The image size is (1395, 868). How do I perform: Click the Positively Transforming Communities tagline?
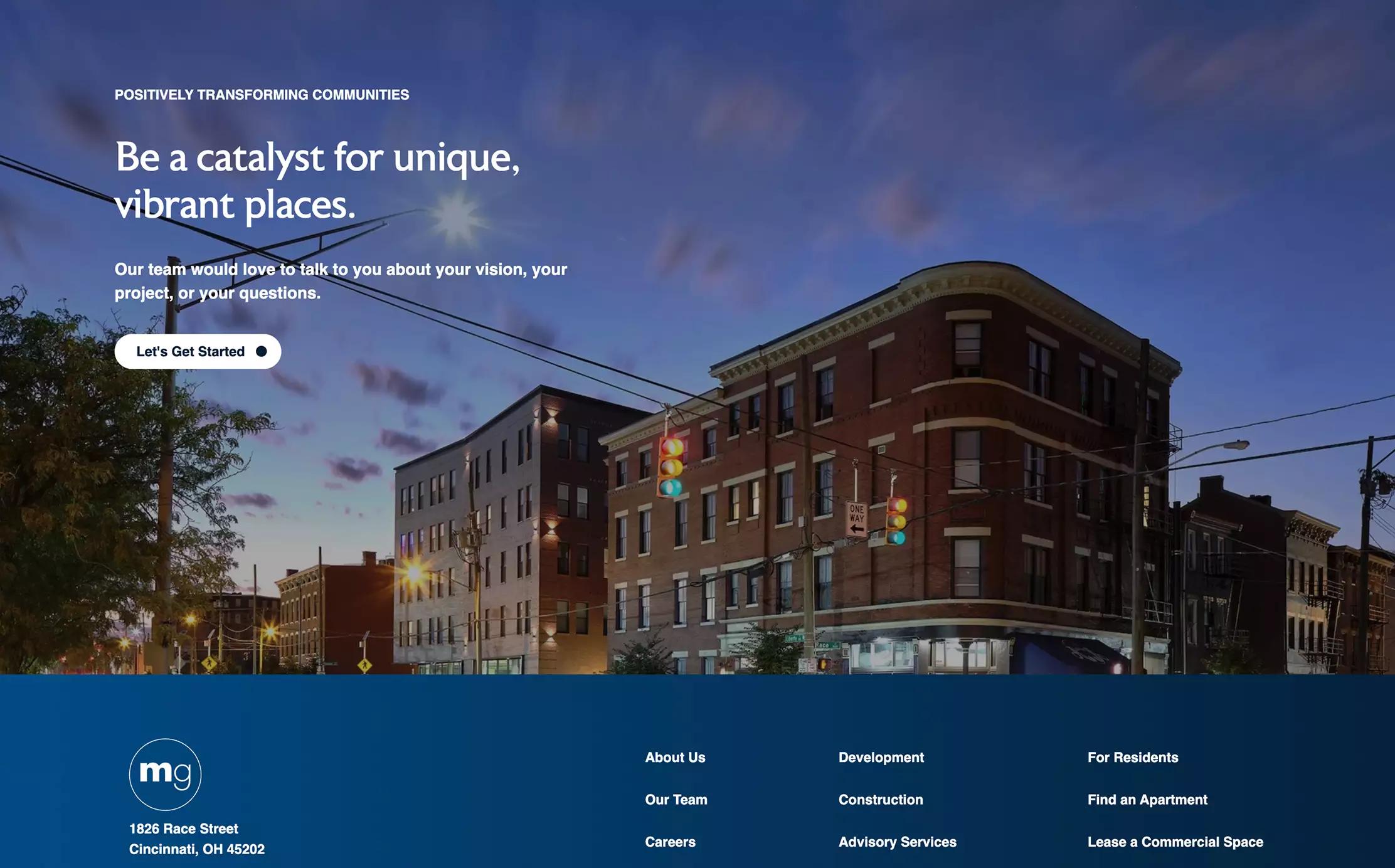coord(262,95)
